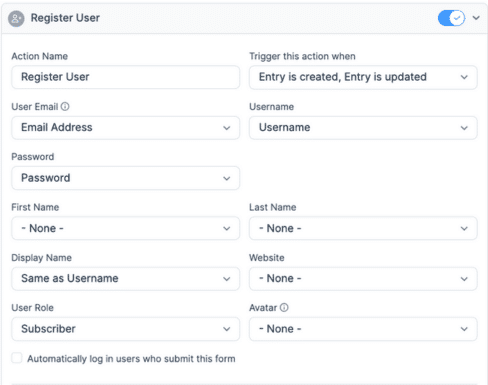The image size is (488, 385).
Task: Disable the Register User action toggle
Action: pyautogui.click(x=451, y=18)
